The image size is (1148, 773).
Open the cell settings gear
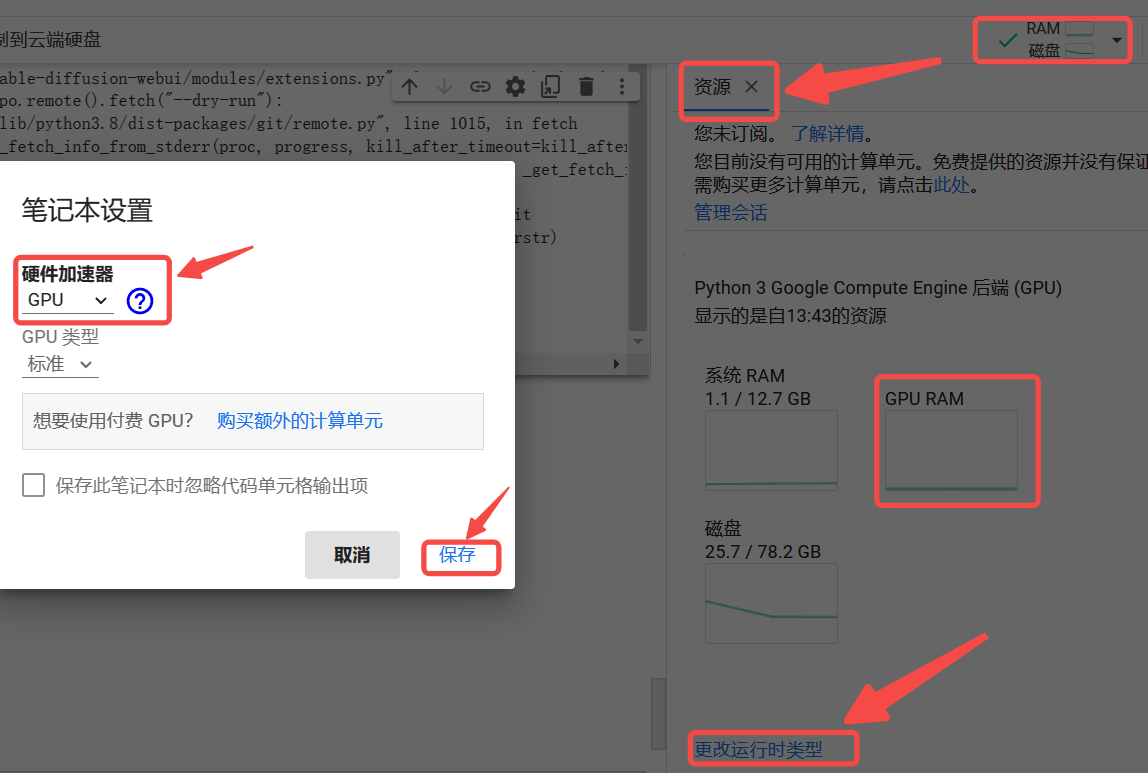pos(514,86)
